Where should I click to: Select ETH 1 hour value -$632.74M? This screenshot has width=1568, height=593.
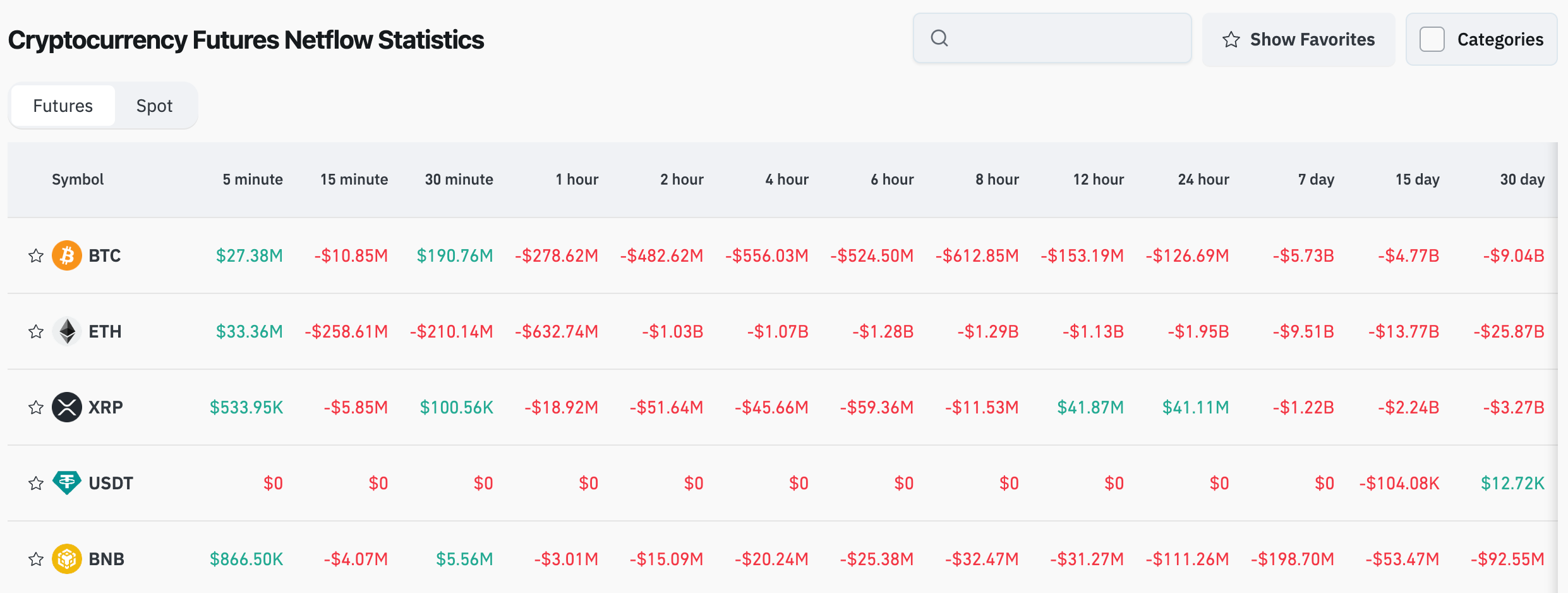tap(557, 331)
